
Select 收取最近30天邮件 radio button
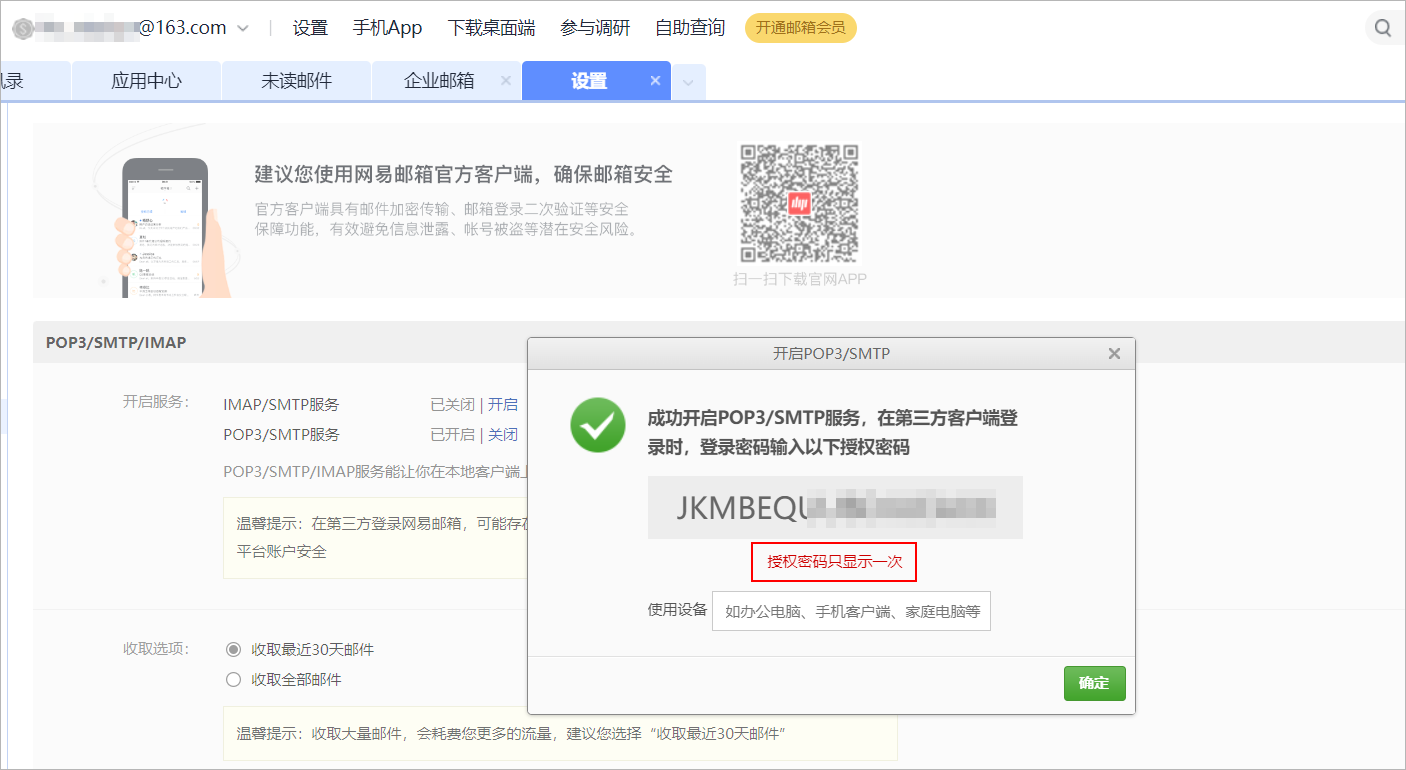(x=234, y=649)
